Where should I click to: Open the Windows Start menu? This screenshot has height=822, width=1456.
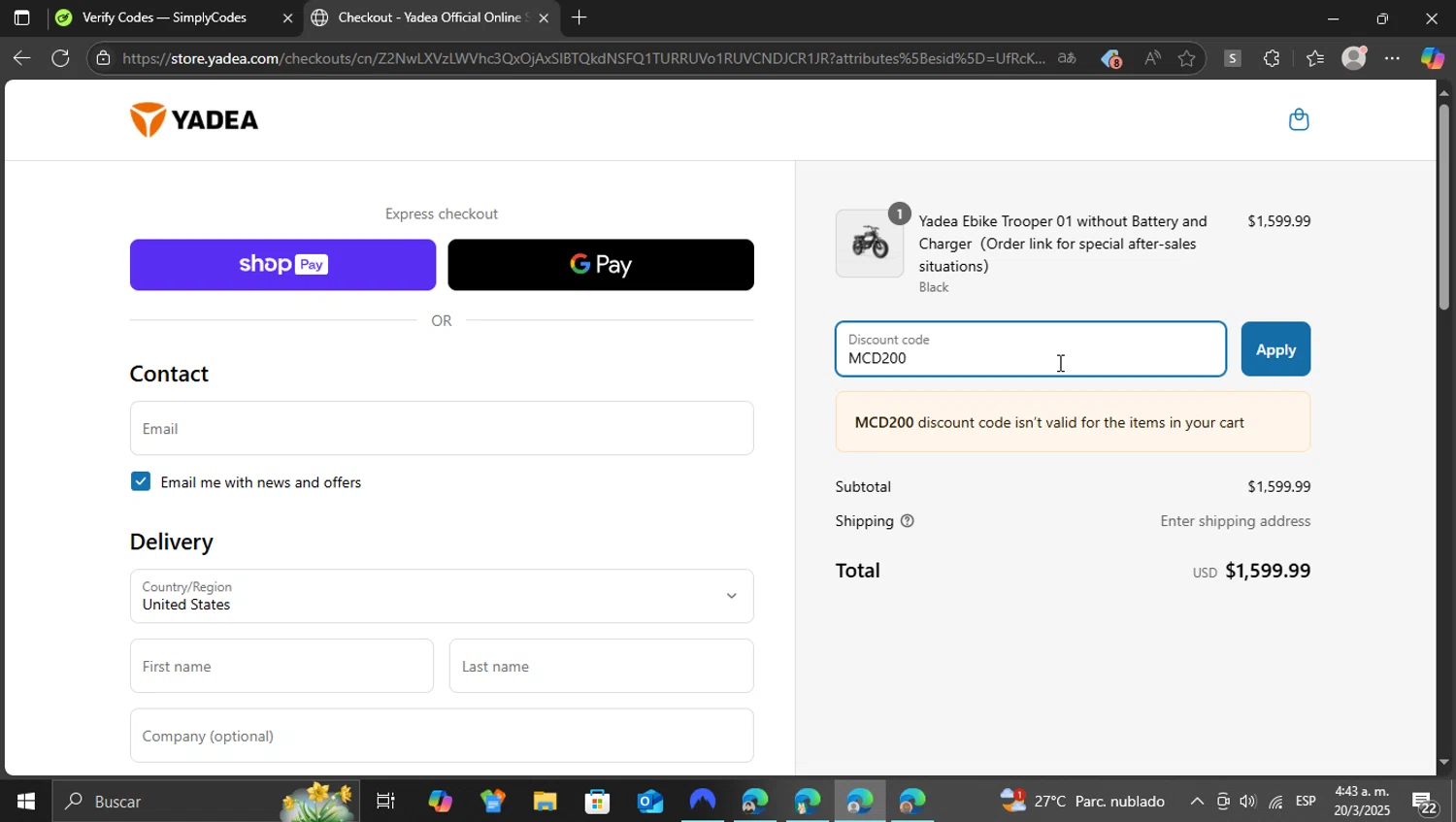25,802
